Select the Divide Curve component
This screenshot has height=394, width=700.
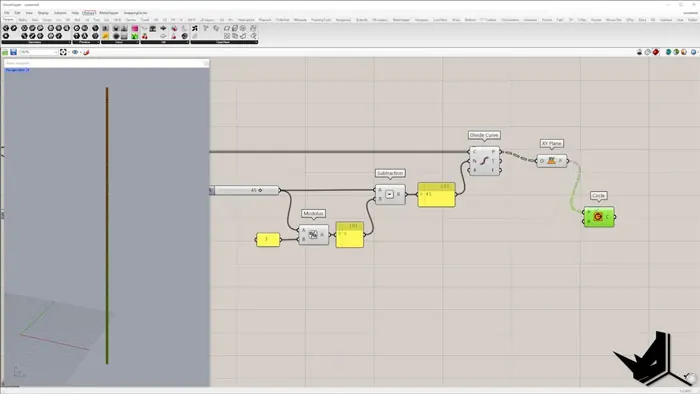point(485,161)
